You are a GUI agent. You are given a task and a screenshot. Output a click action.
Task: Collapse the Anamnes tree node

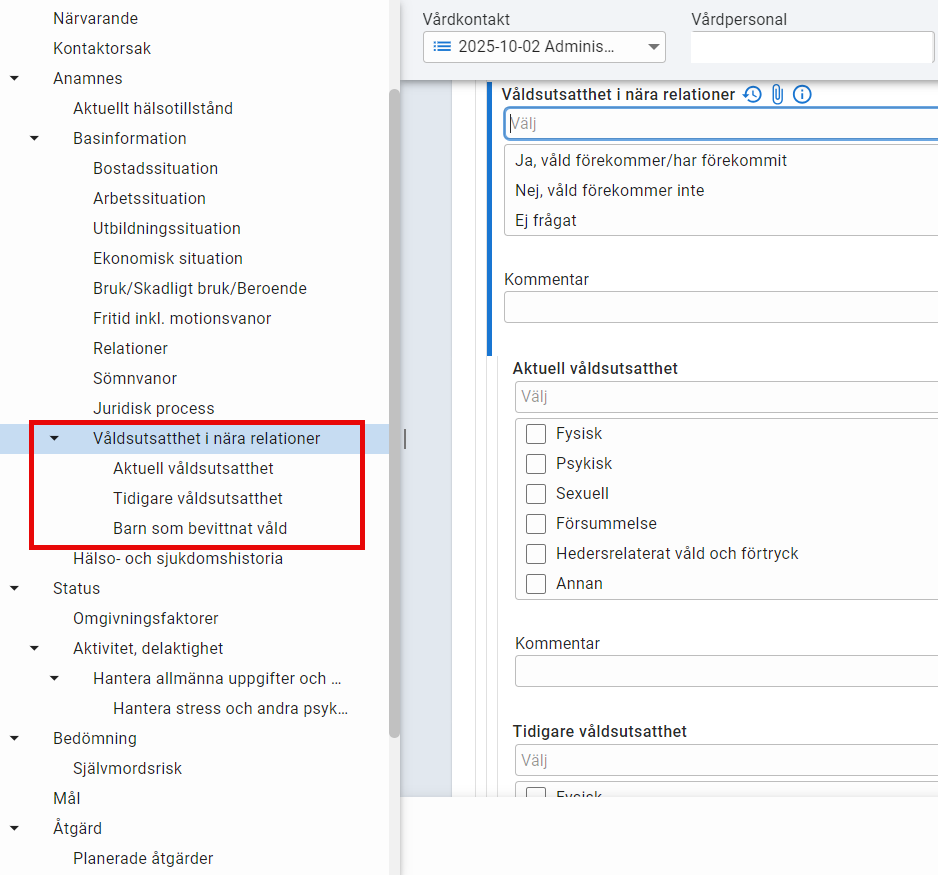click(15, 78)
